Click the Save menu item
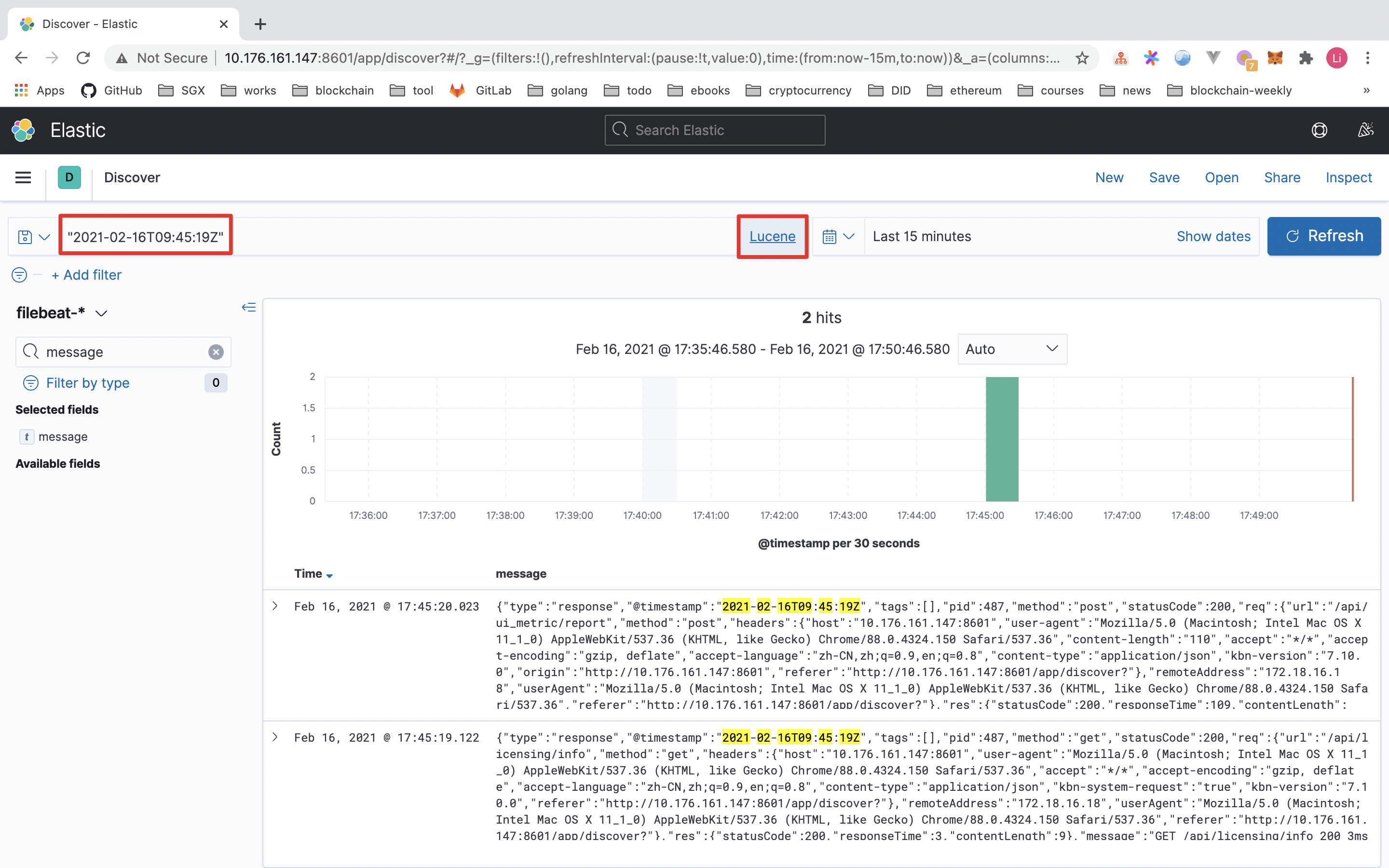Screen dimensions: 1389x868 [1163, 177]
